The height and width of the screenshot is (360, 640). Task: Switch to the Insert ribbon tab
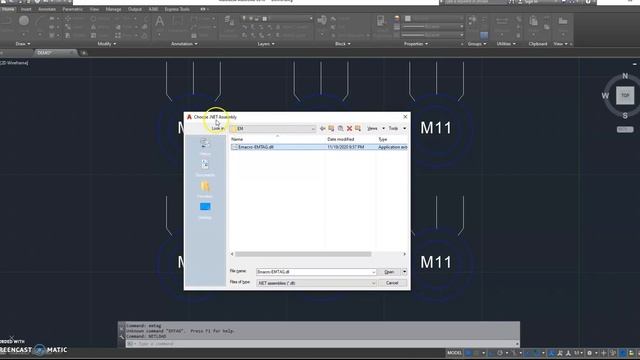coord(26,9)
